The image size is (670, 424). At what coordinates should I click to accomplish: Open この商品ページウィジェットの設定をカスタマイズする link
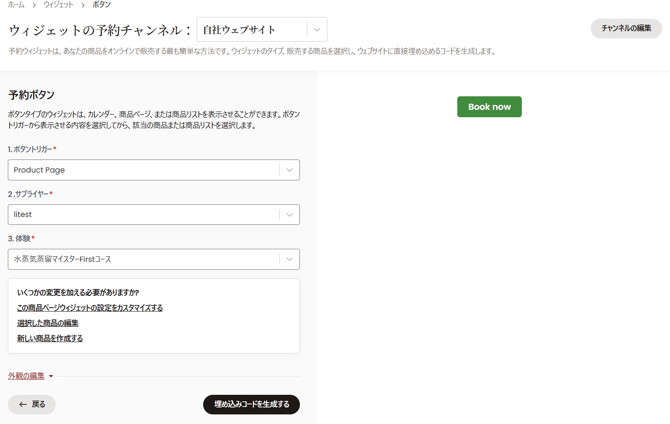89,308
